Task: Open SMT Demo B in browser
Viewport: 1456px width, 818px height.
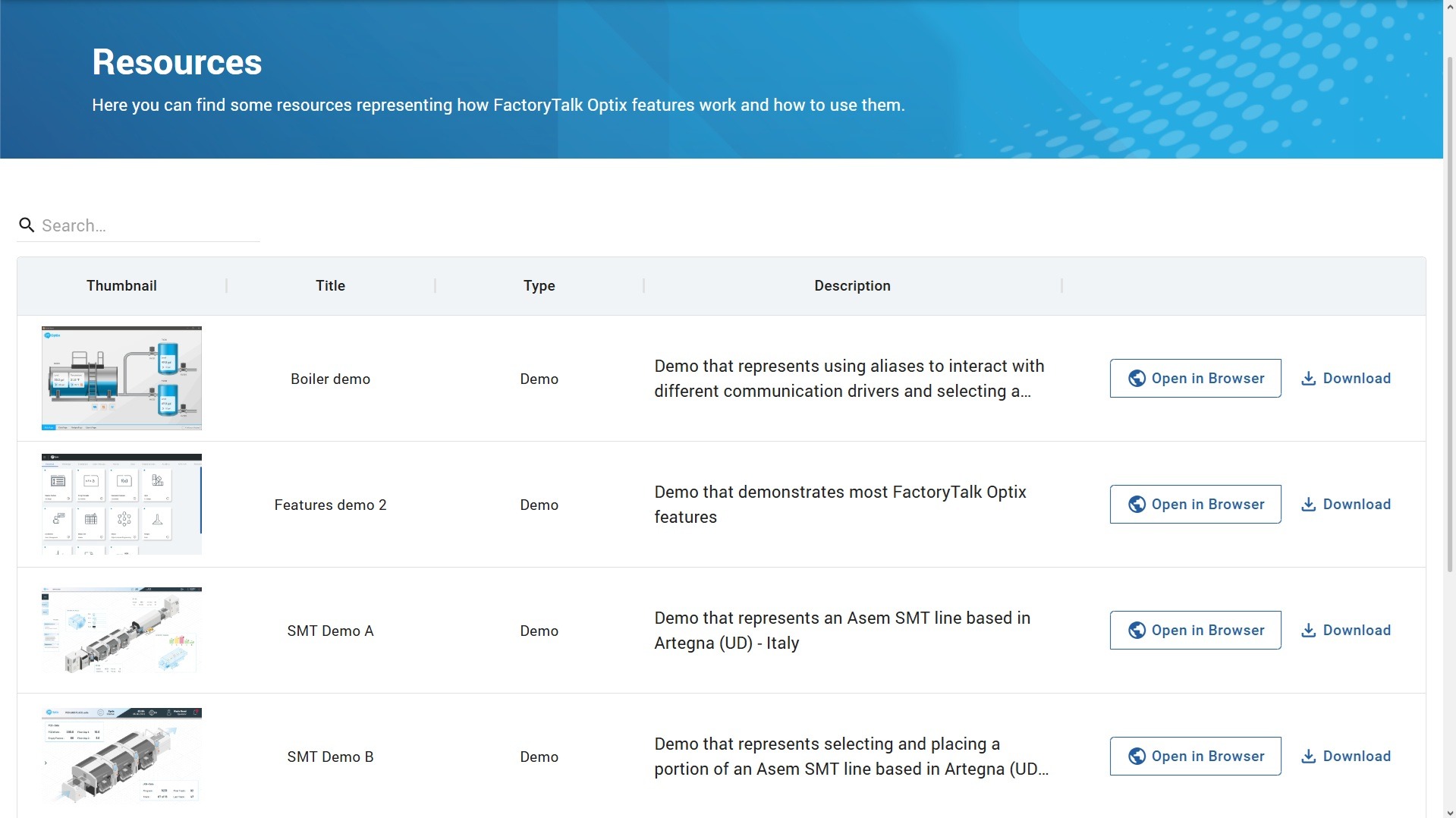Action: click(1195, 756)
